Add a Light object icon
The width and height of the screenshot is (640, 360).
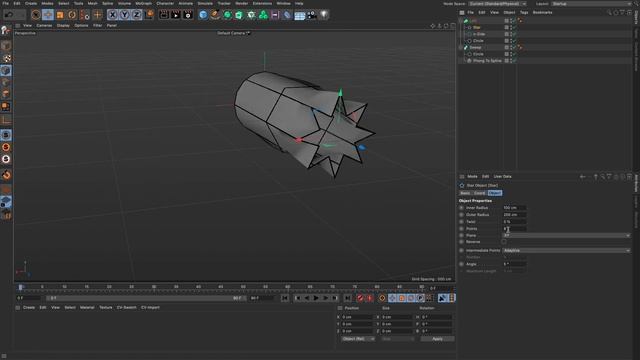(x=324, y=15)
